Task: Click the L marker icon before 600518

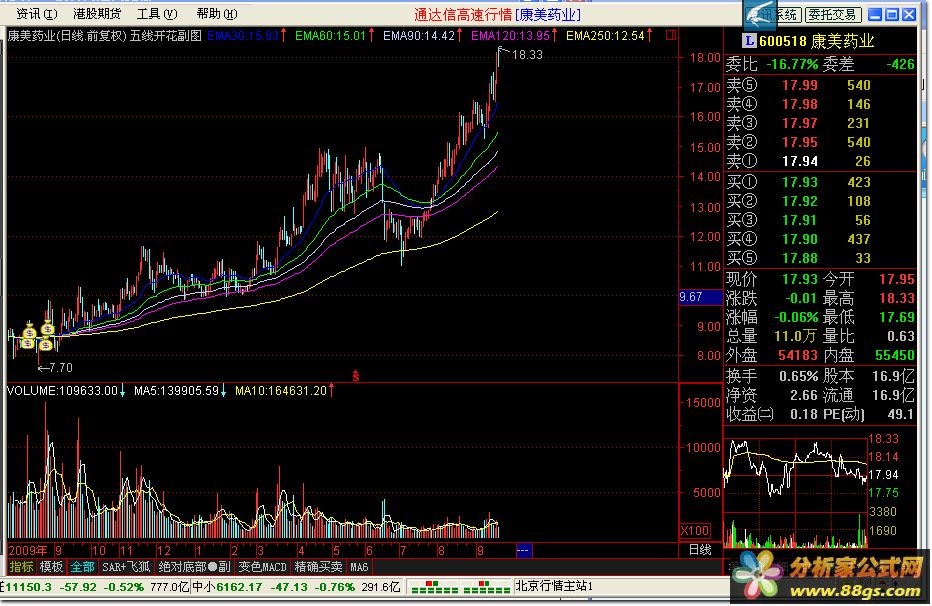Action: point(748,40)
